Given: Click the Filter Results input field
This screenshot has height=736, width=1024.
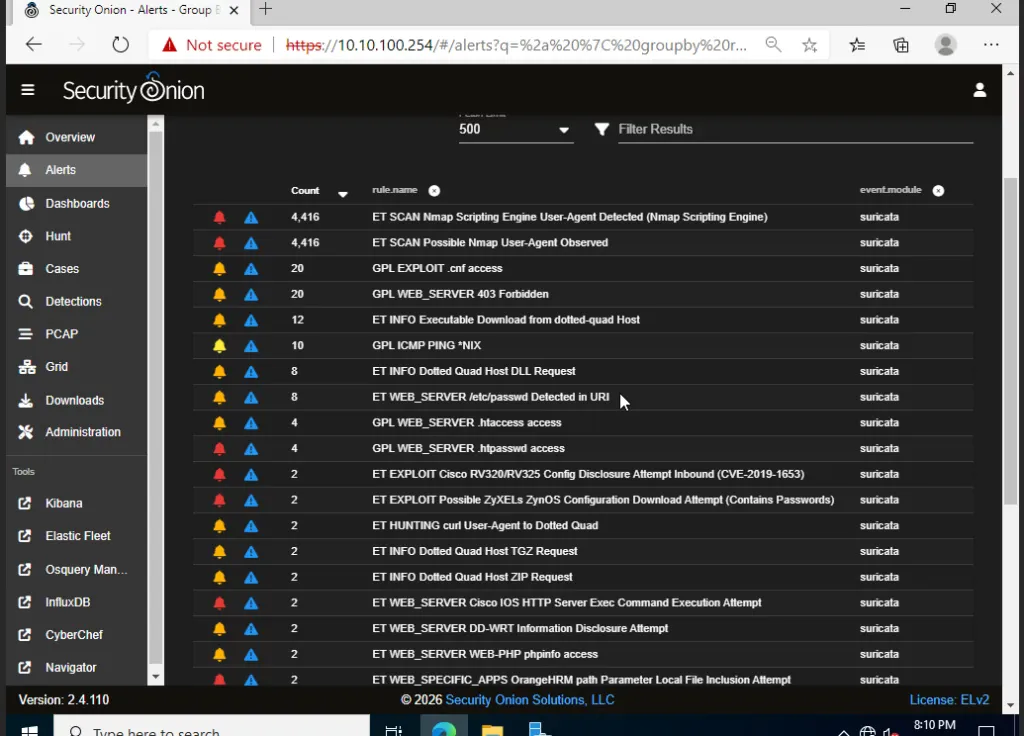Looking at the screenshot, I should coord(795,129).
